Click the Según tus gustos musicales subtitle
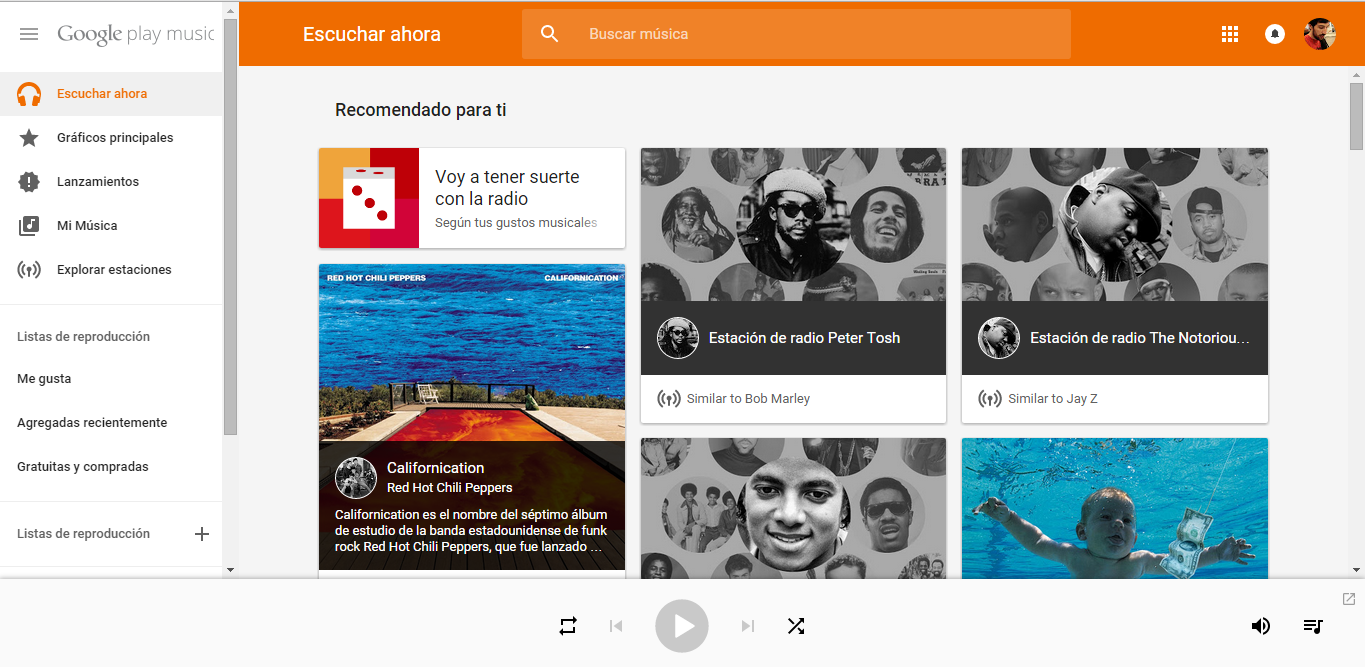 [516, 223]
